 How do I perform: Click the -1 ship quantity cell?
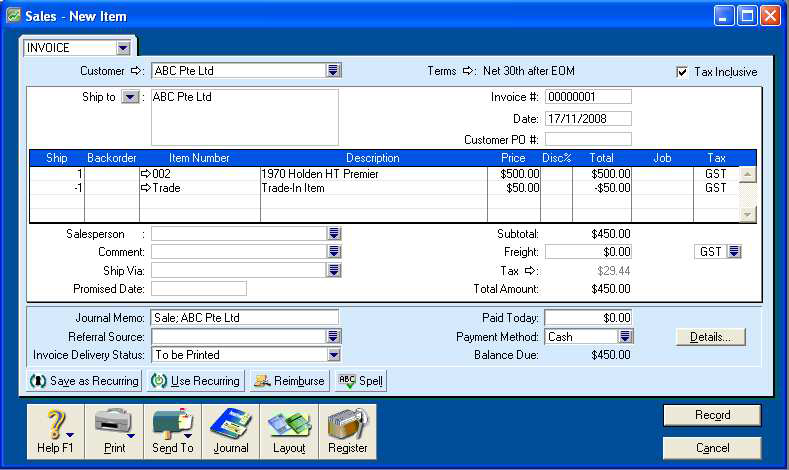coord(57,188)
